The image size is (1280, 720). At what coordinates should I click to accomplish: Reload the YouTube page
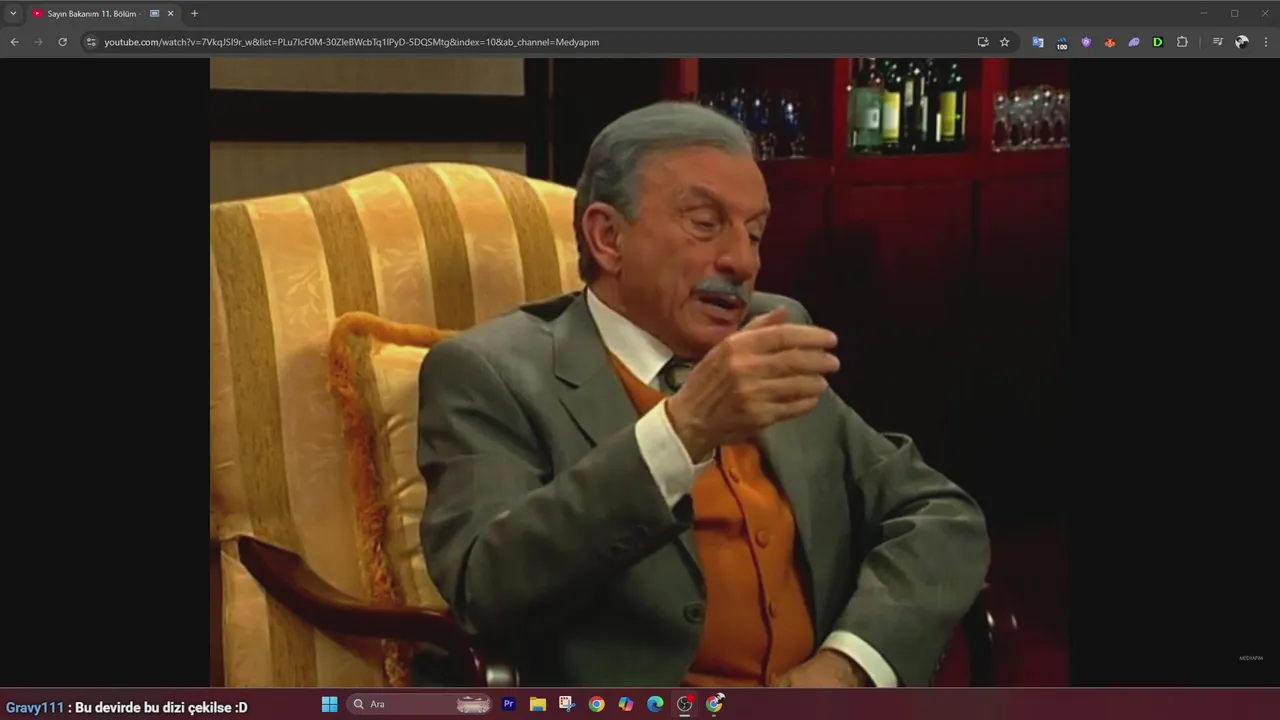pyautogui.click(x=62, y=42)
